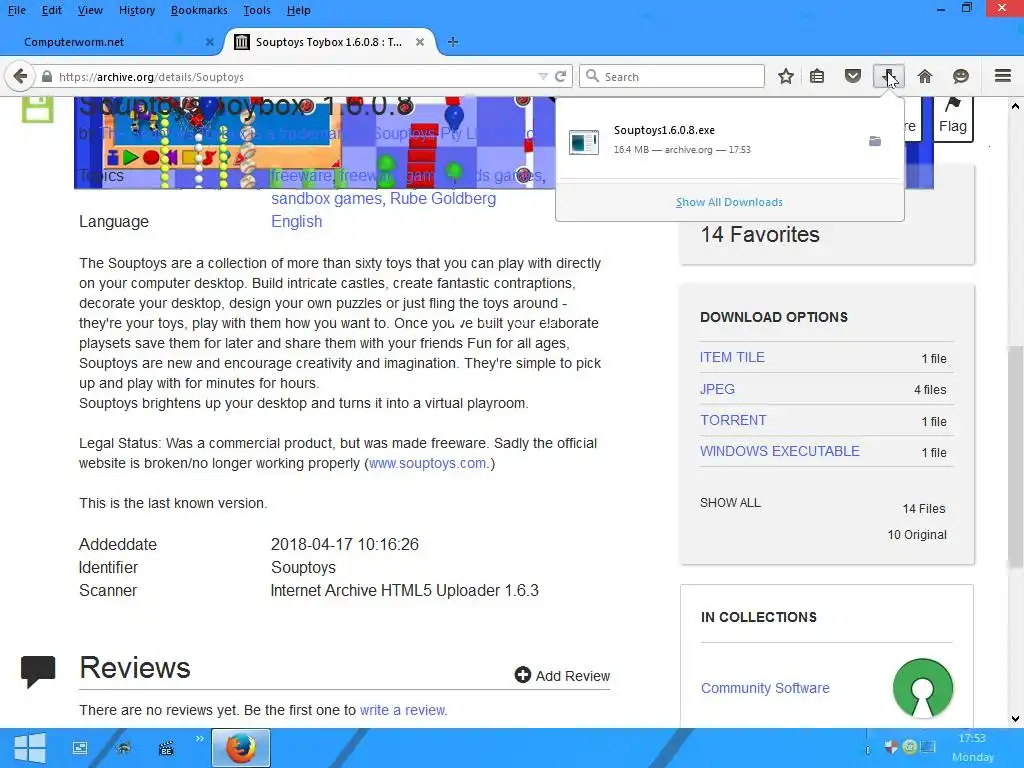Click the browser back arrow button

click(20, 76)
